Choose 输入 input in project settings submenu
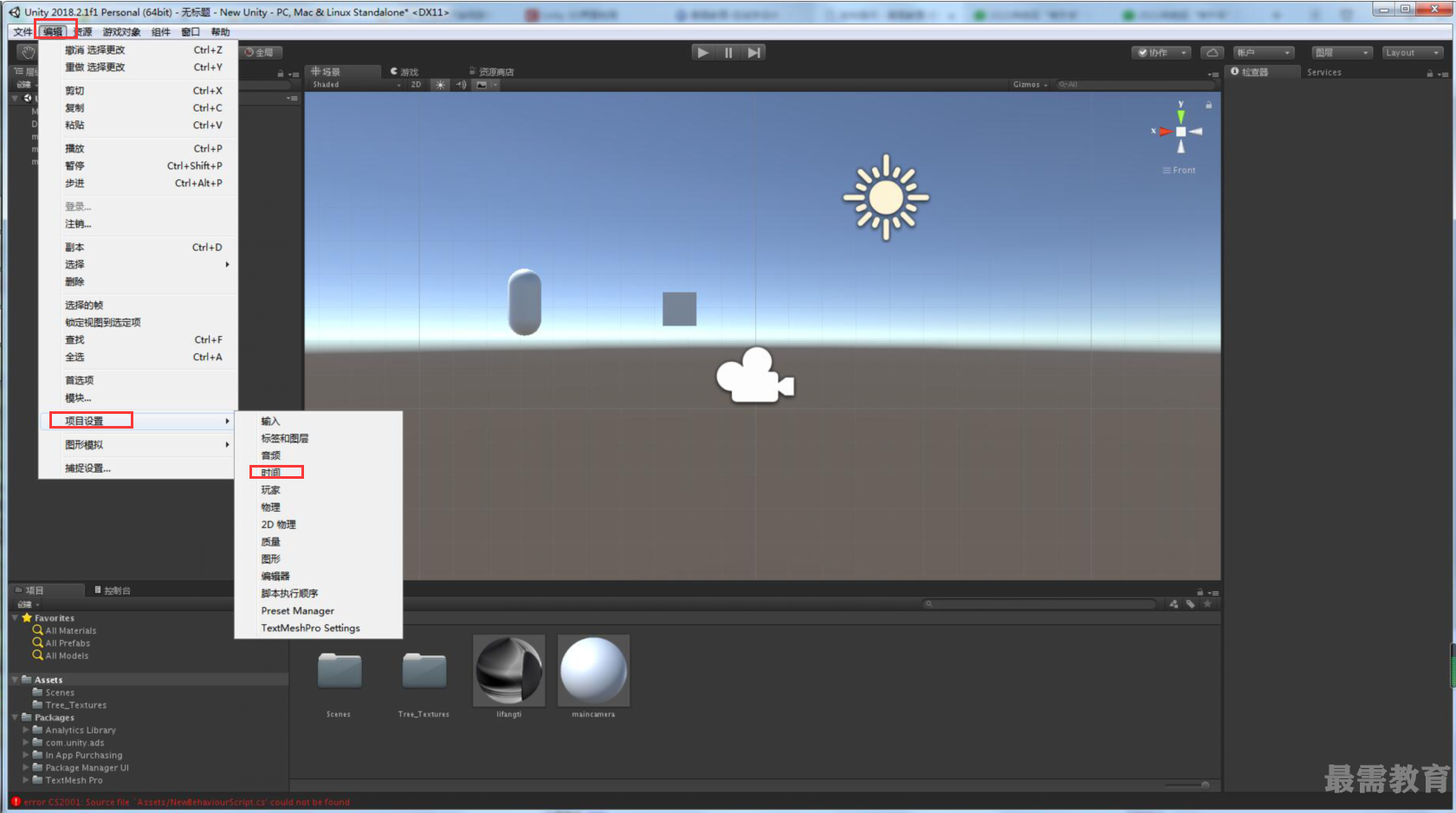This screenshot has height=813, width=1456. point(319,421)
